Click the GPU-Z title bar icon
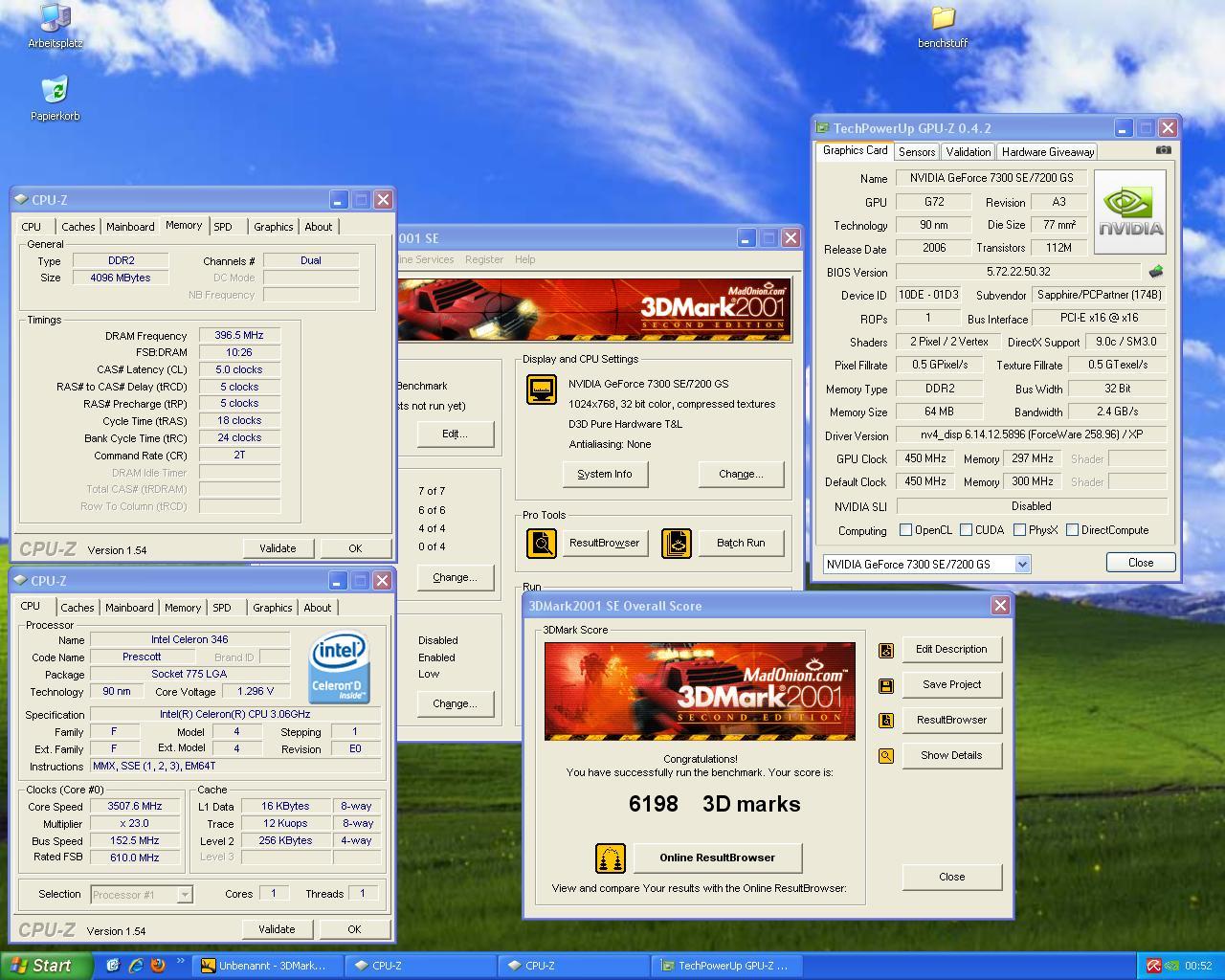Image resolution: width=1225 pixels, height=980 pixels. tap(822, 127)
